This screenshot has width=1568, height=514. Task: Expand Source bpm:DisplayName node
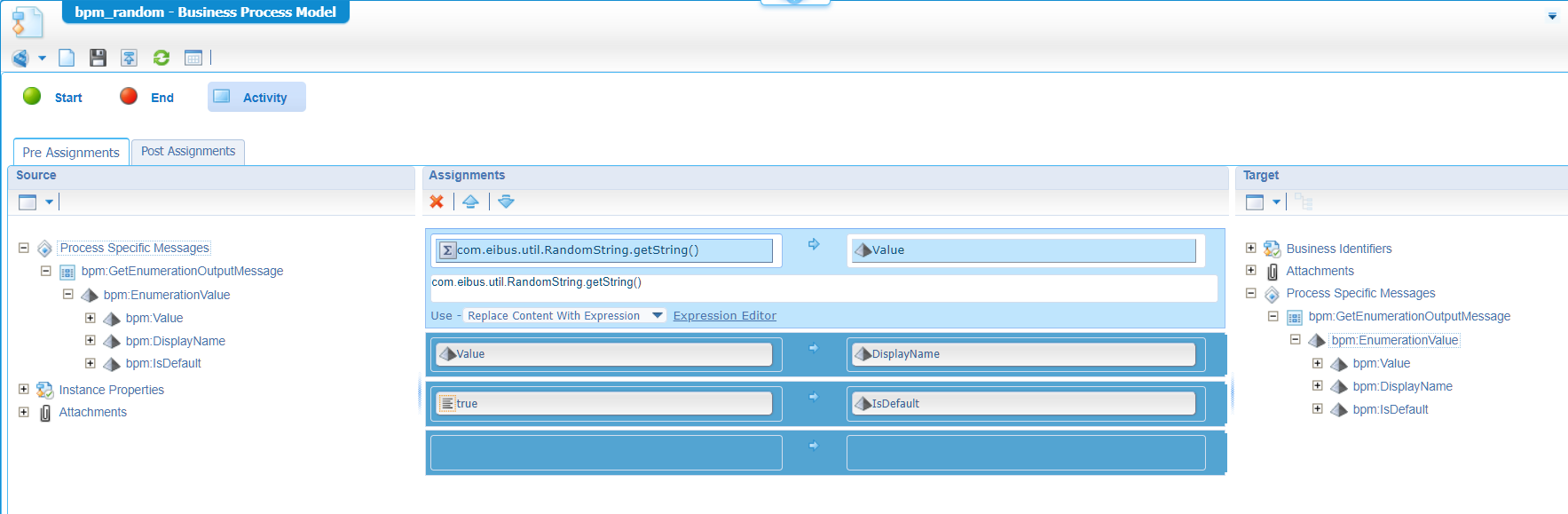(x=91, y=340)
